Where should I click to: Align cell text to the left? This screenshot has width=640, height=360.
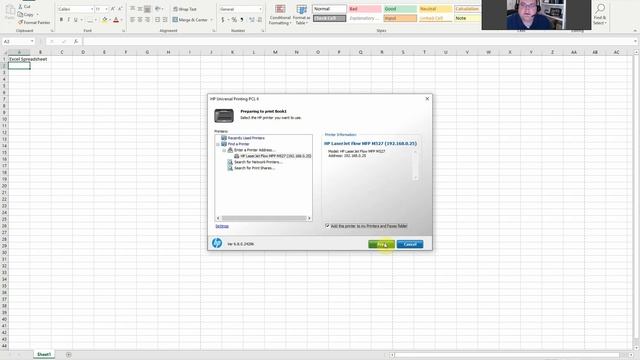click(x=132, y=20)
